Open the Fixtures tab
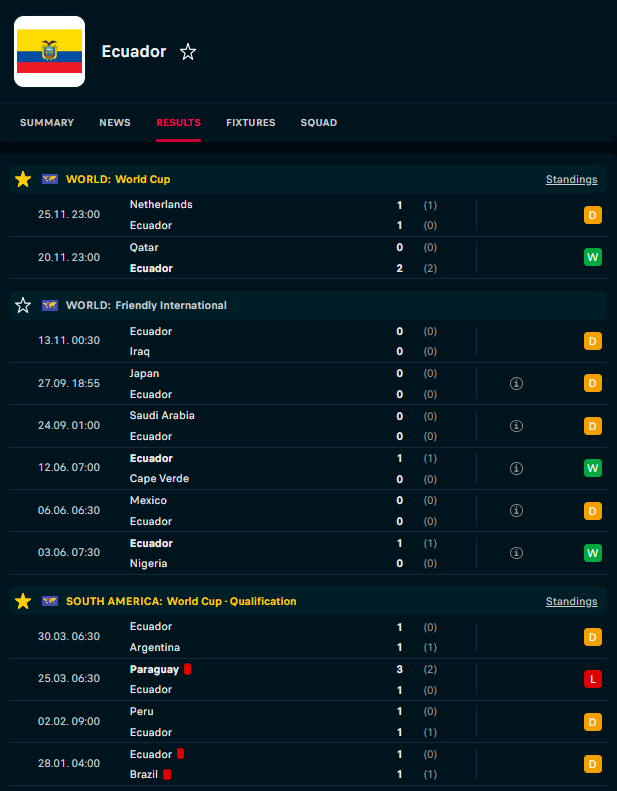 pyautogui.click(x=250, y=123)
